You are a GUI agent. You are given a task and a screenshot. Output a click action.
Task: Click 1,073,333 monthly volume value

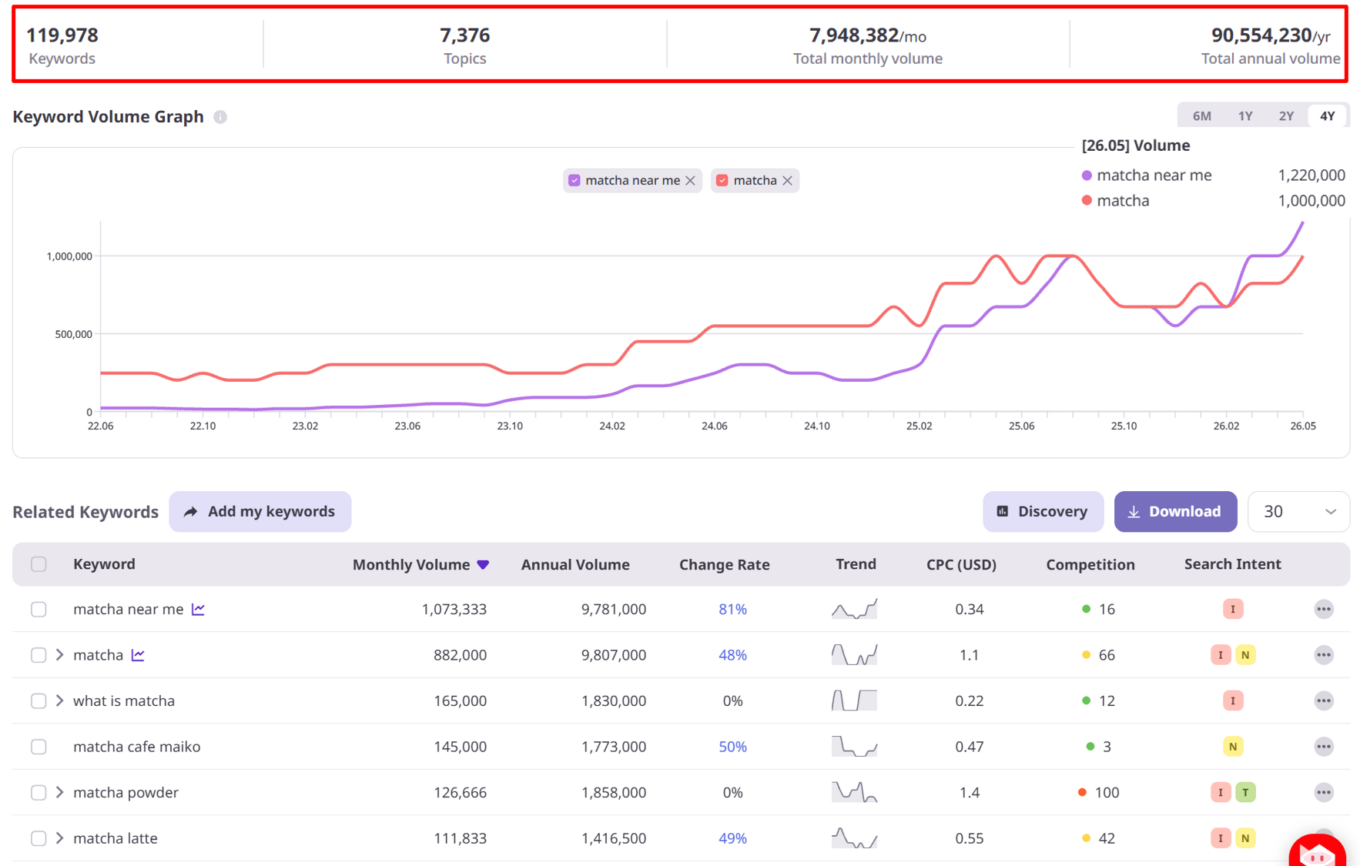pyautogui.click(x=454, y=609)
